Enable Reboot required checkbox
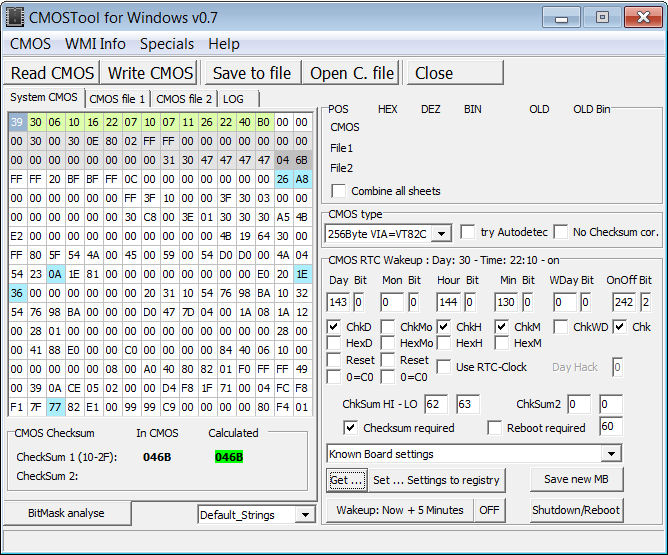This screenshot has height=555, width=668. click(494, 428)
